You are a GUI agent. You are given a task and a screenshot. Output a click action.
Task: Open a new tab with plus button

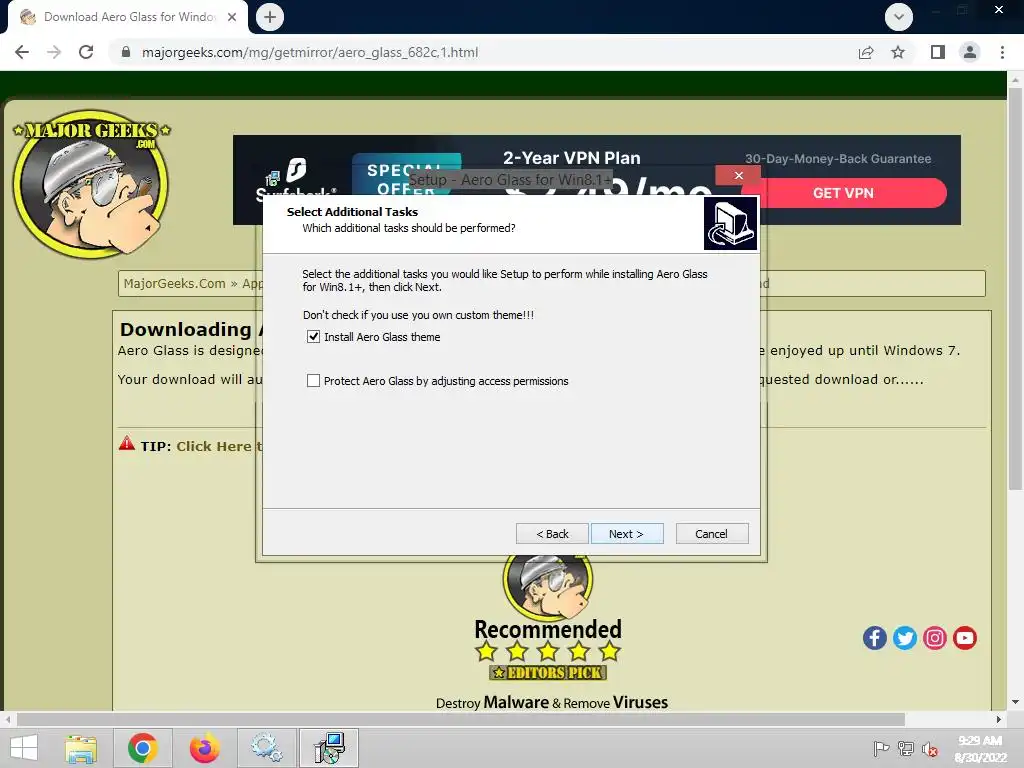click(270, 17)
